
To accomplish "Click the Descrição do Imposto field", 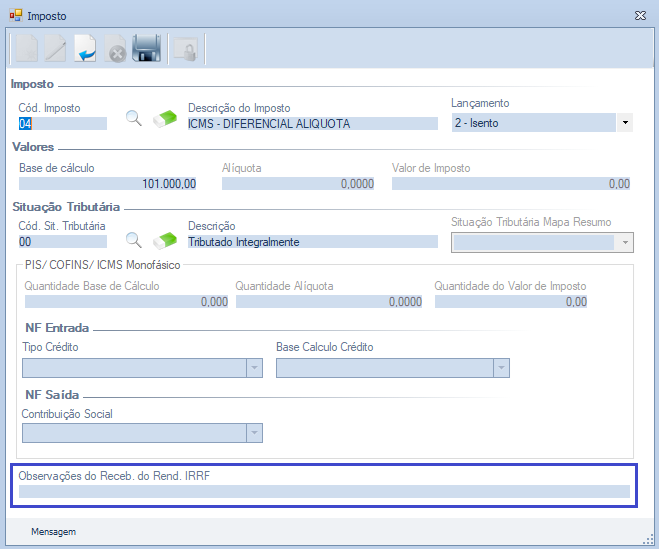I will coord(313,124).
